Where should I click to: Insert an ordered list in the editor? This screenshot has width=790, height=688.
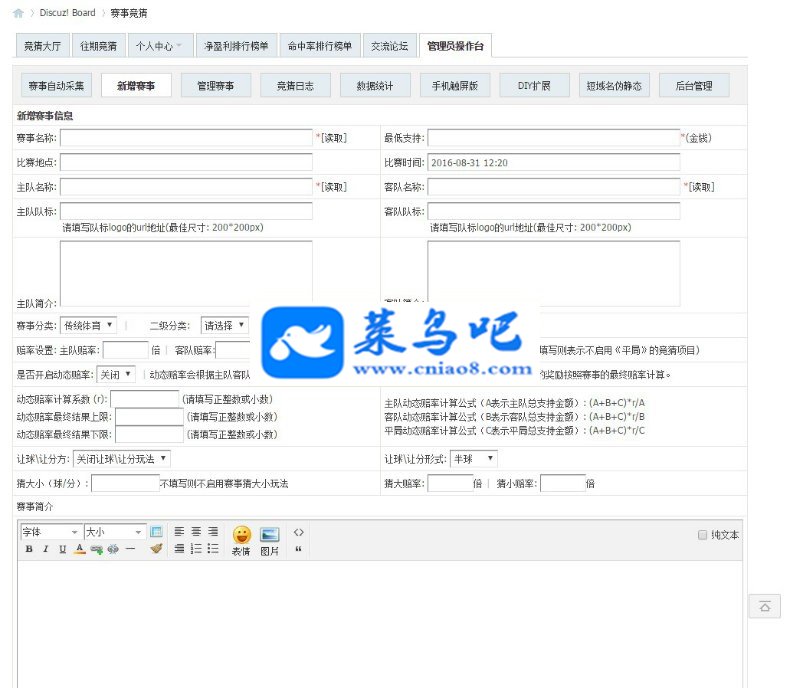(196, 549)
